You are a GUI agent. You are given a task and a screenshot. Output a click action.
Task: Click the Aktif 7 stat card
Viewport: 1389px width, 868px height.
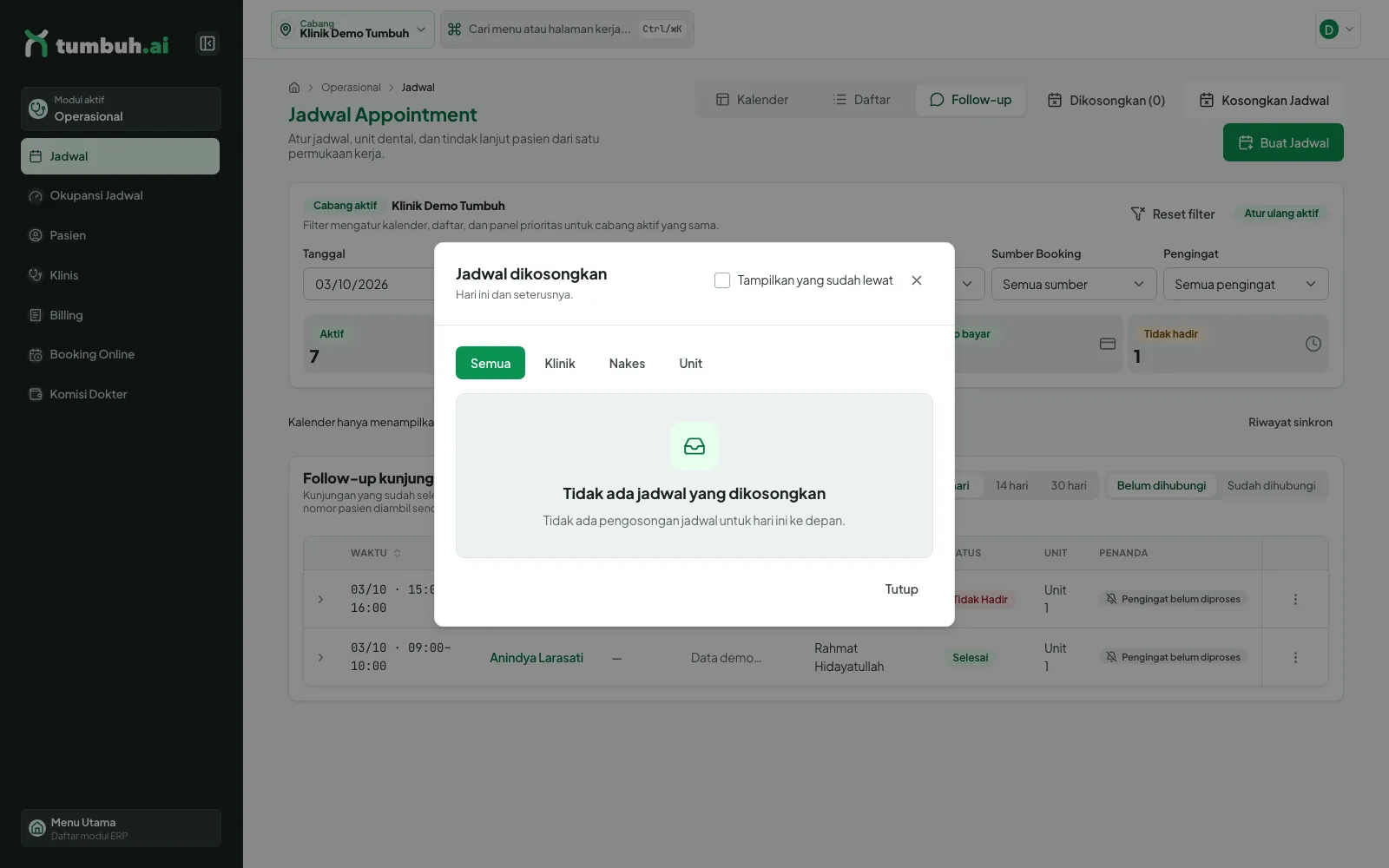[369, 345]
